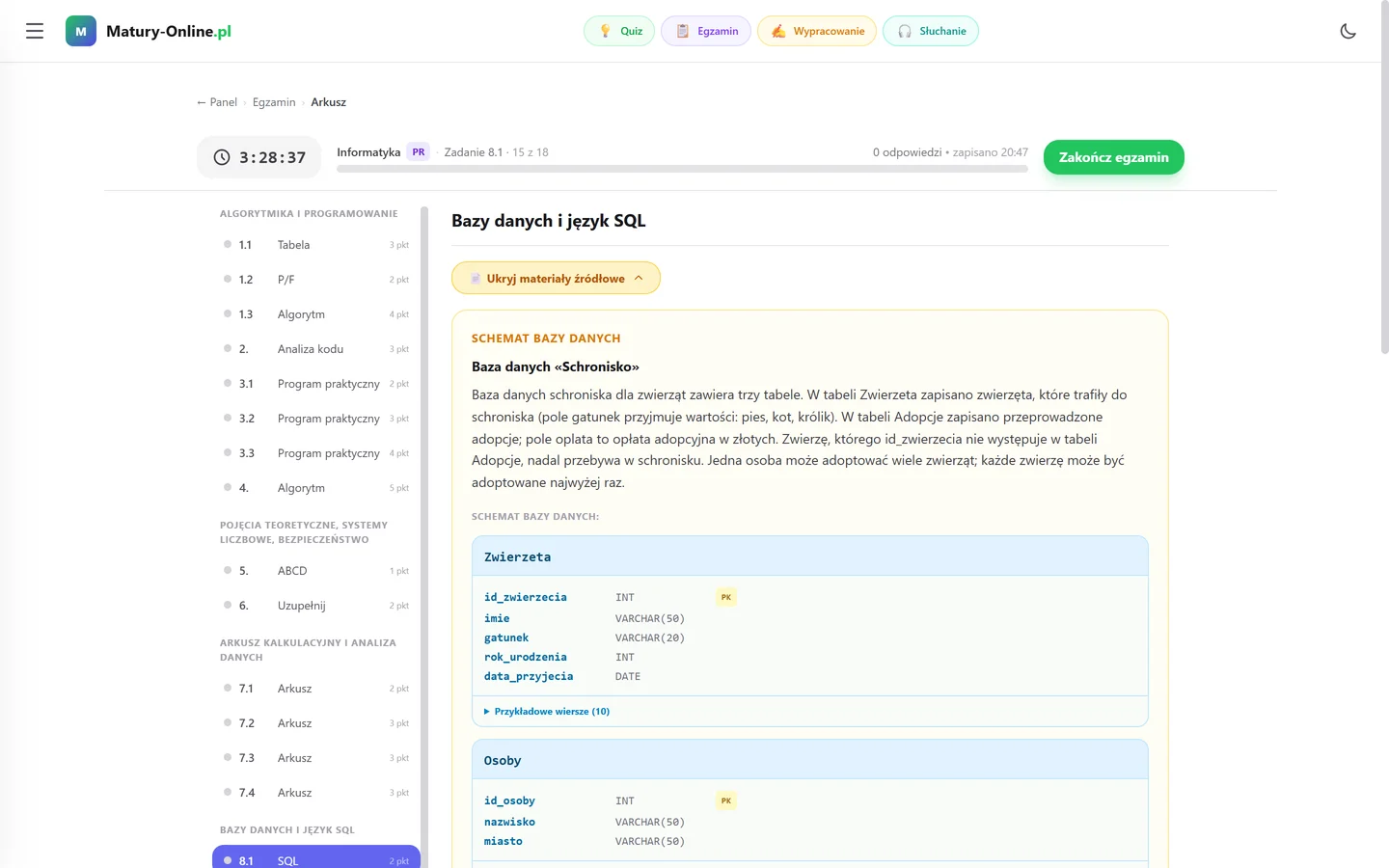Navigate to Egzamin breadcrumb
This screenshot has width=1389, height=868.
(274, 102)
